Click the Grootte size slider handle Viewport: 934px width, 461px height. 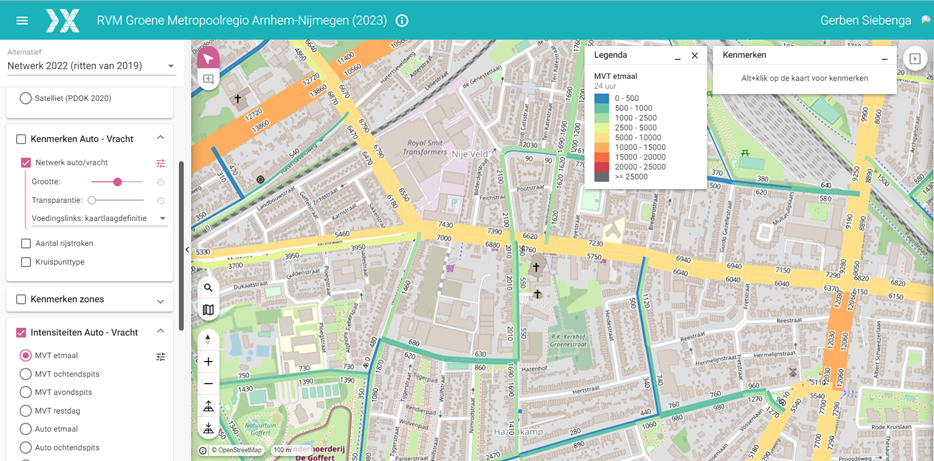[118, 182]
